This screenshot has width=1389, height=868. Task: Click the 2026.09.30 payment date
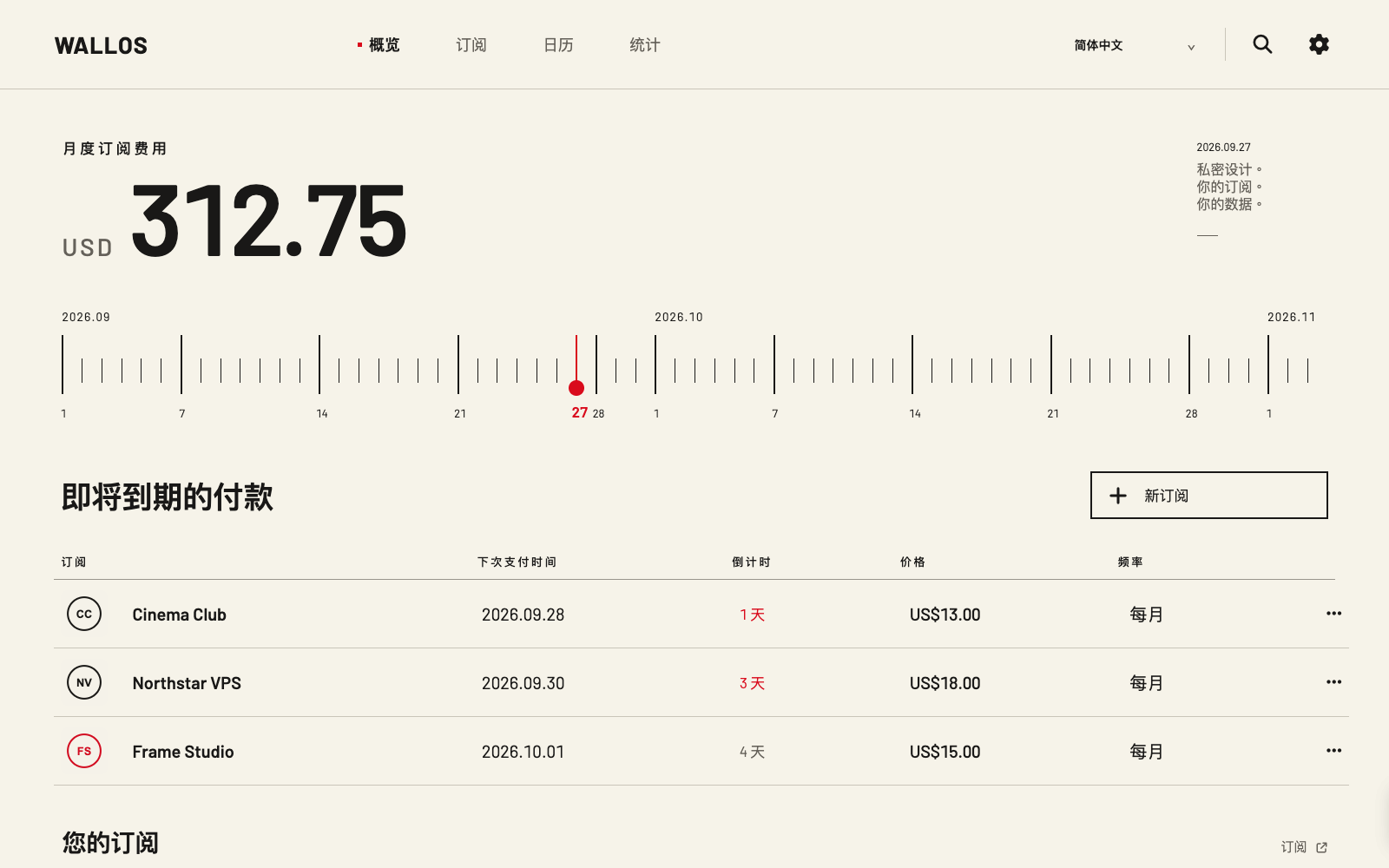pos(523,683)
